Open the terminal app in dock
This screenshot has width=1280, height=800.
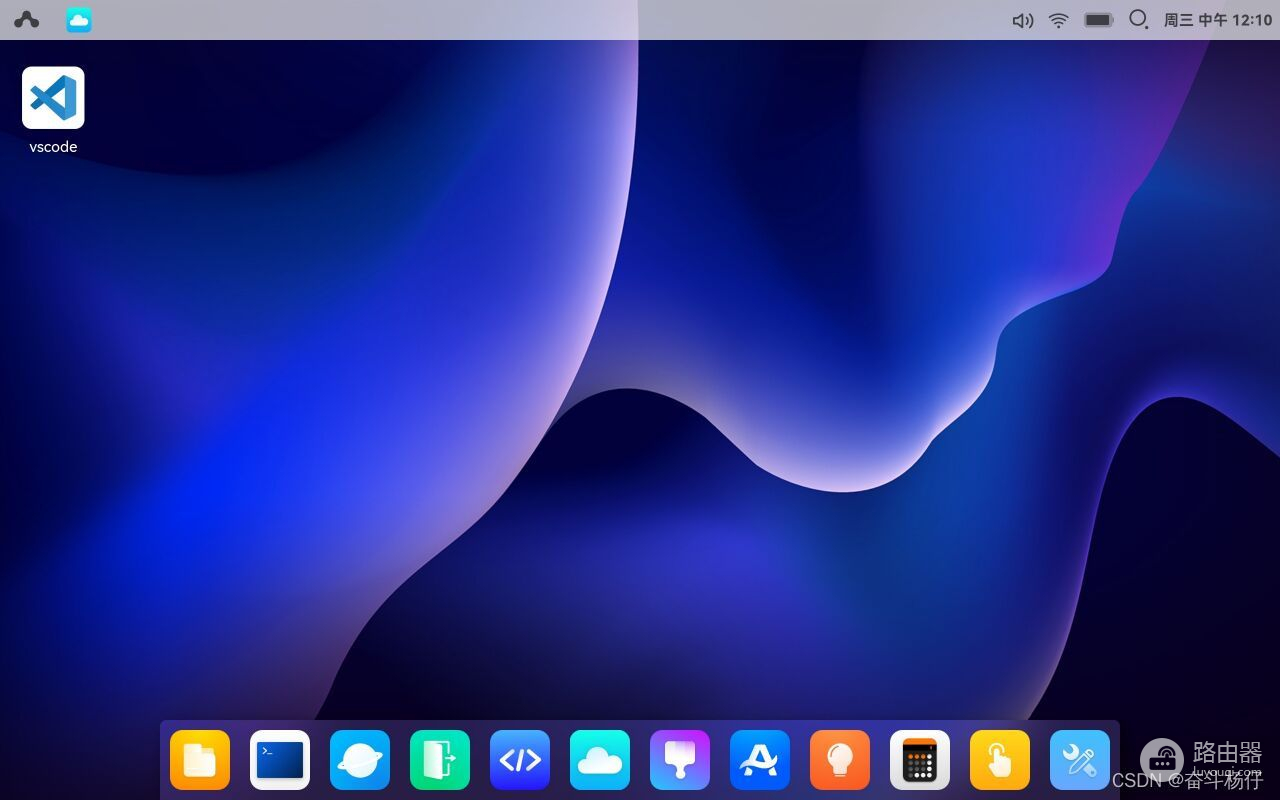(280, 760)
